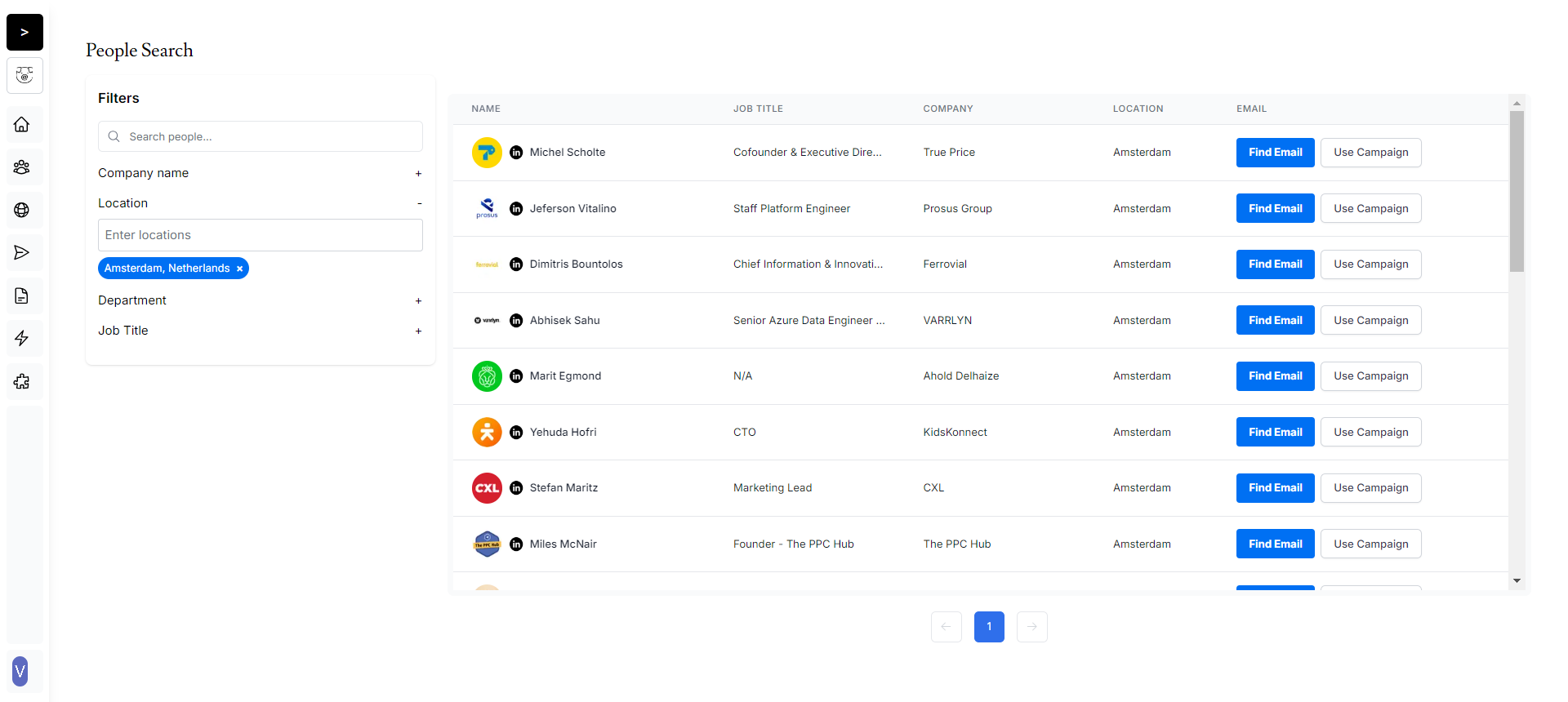Image resolution: width=1568 pixels, height=702 pixels.
Task: Find Email for Michel Scholte
Action: (x=1275, y=153)
